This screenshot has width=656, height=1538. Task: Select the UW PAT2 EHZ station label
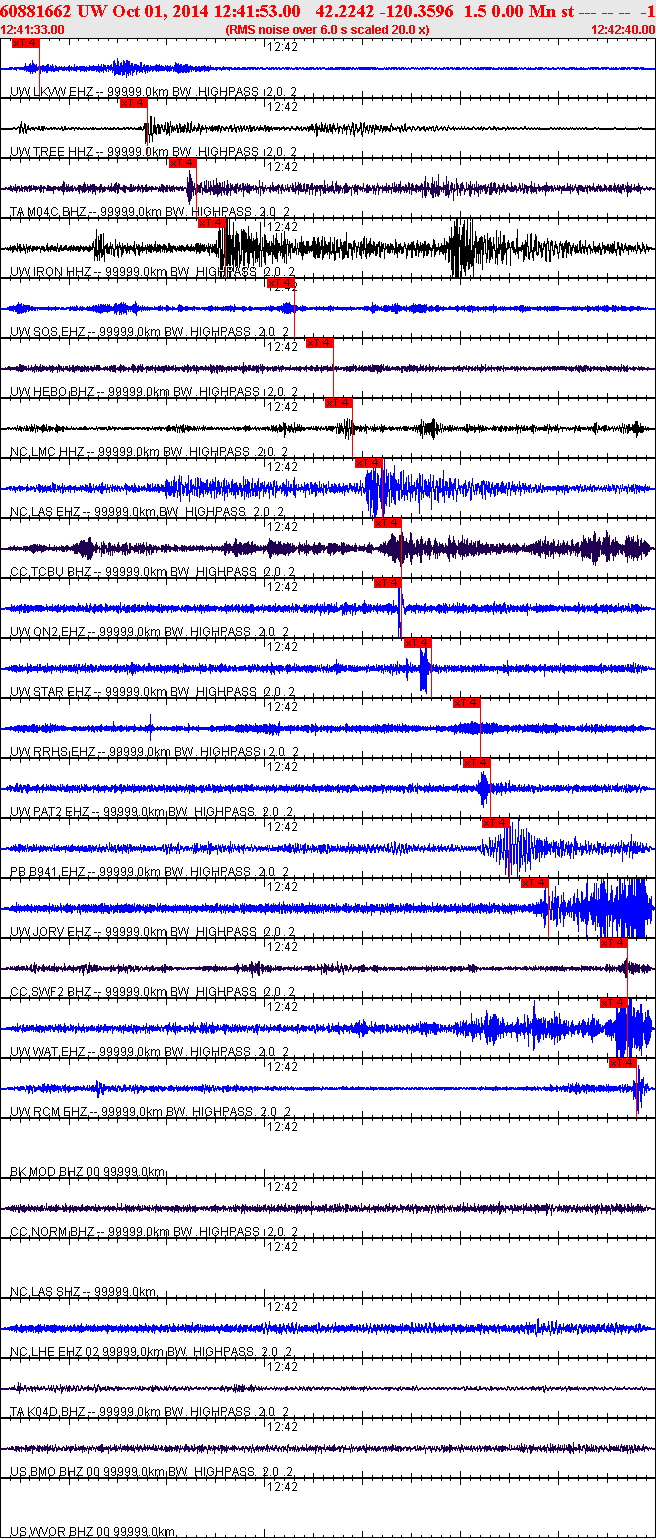[151, 812]
